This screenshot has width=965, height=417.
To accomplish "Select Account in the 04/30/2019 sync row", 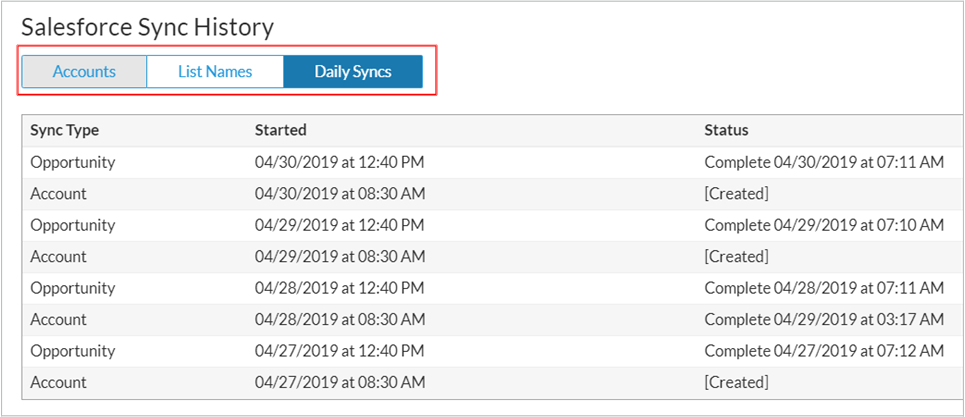I will pyautogui.click(x=59, y=193).
